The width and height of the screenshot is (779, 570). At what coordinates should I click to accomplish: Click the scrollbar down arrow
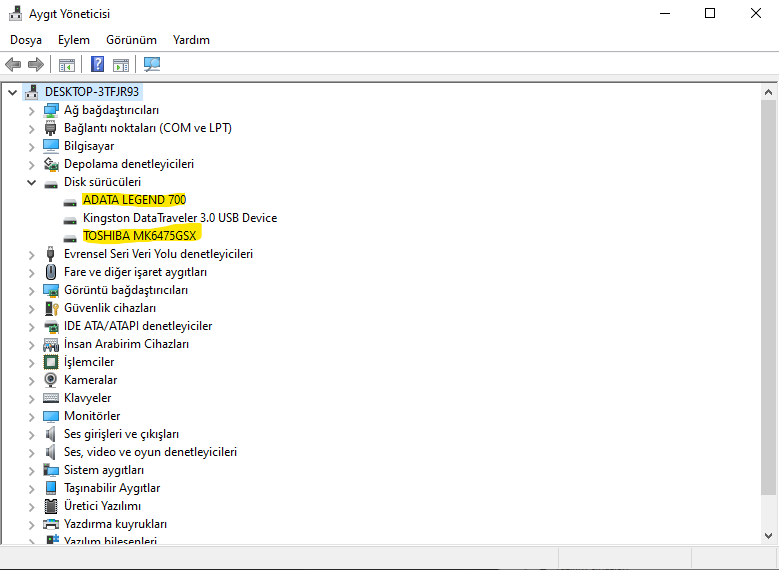[768, 536]
